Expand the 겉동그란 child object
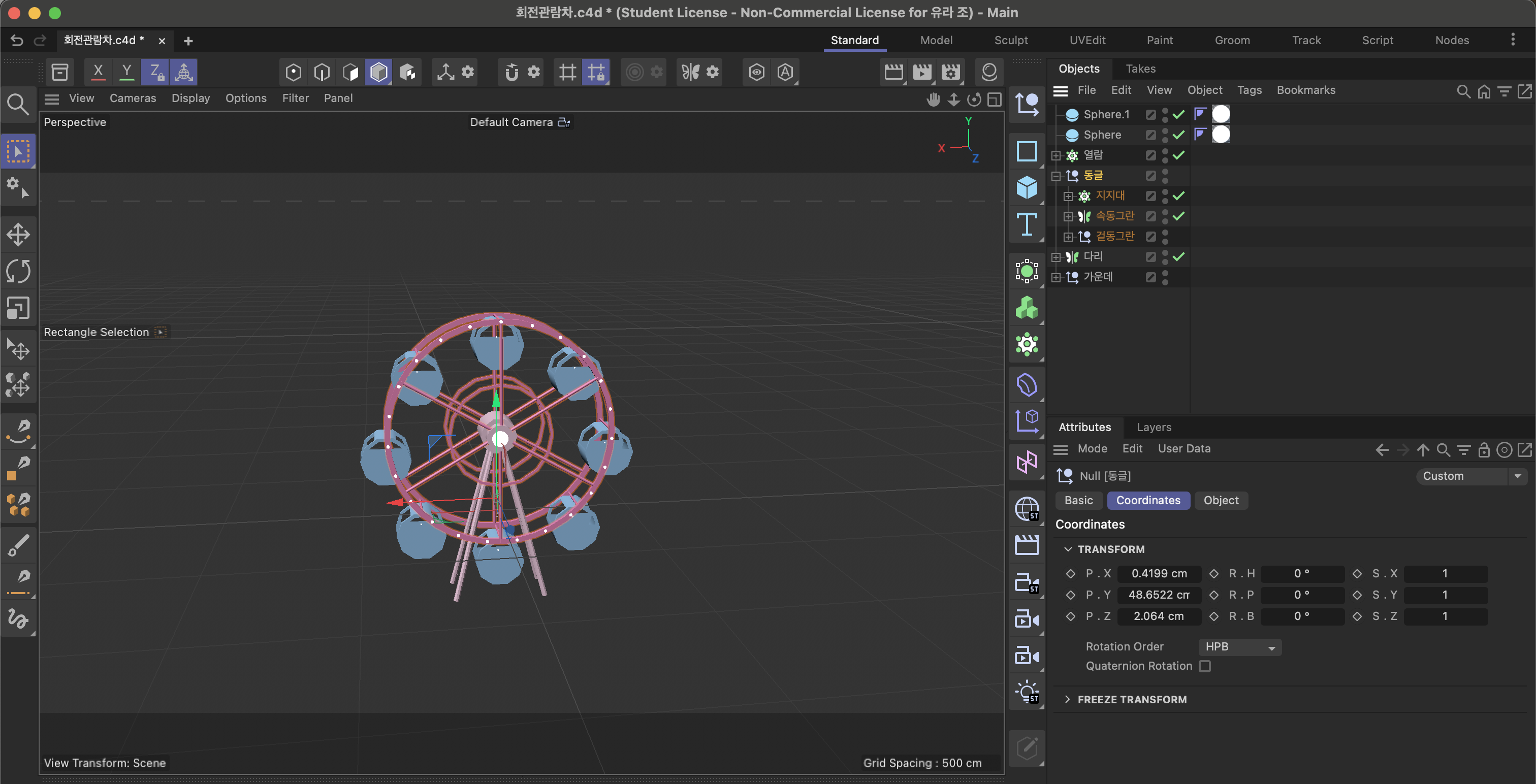This screenshot has width=1536, height=784. tap(1068, 237)
